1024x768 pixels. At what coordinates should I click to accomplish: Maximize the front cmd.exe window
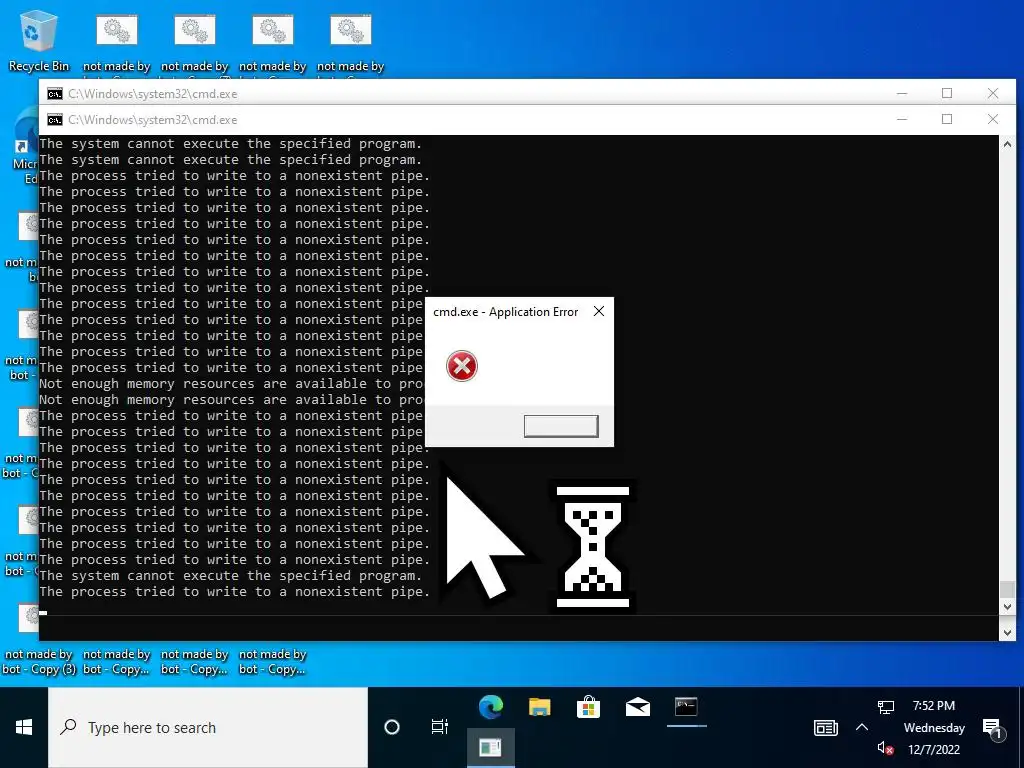(x=947, y=120)
